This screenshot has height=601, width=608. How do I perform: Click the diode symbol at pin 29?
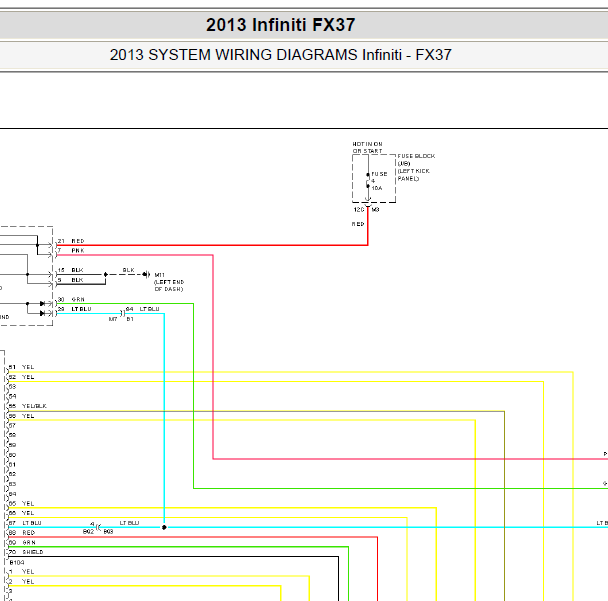click(42, 313)
